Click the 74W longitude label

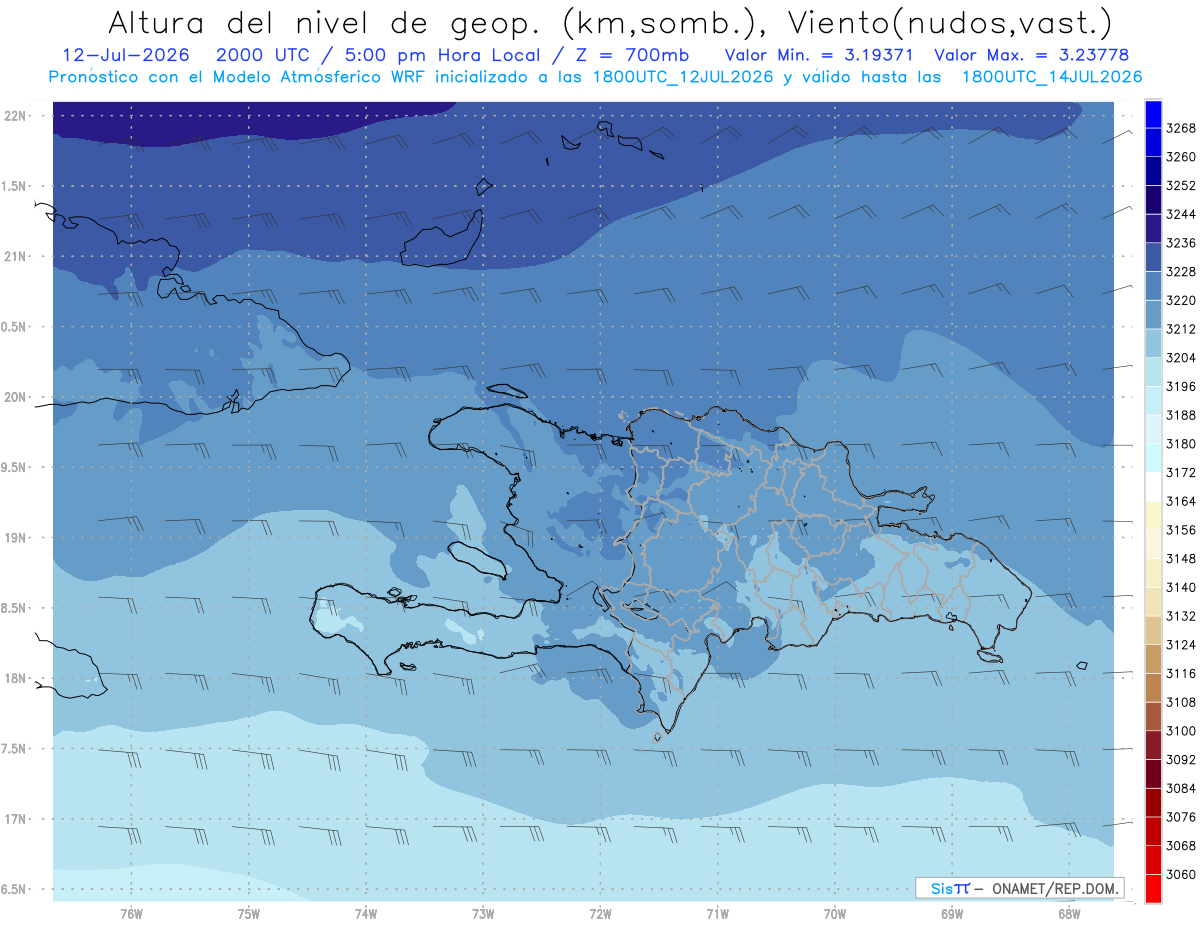(x=365, y=913)
